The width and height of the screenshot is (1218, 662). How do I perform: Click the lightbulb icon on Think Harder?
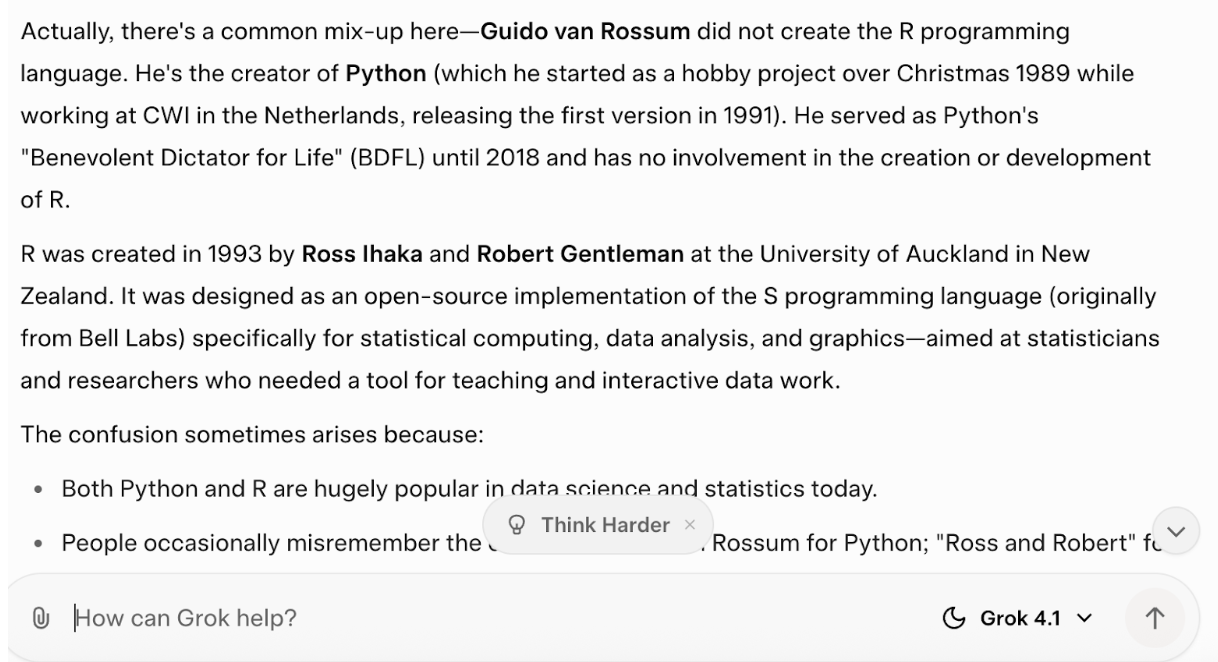(517, 525)
